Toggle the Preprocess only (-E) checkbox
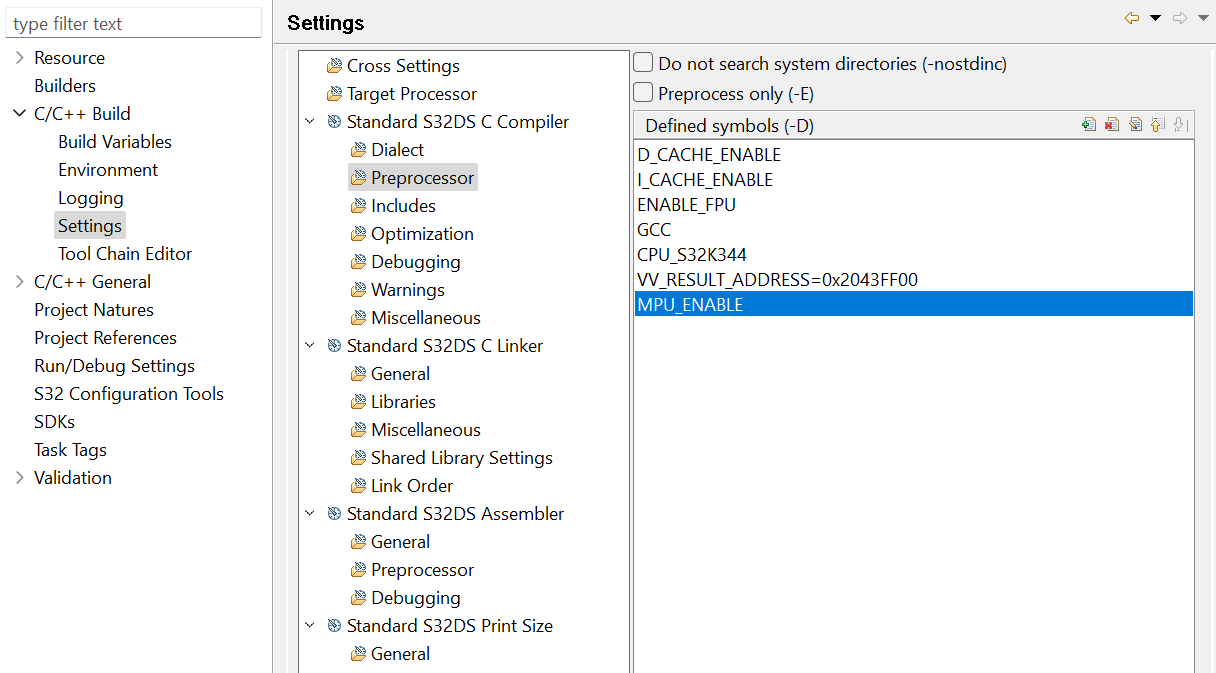1216x673 pixels. tap(644, 93)
